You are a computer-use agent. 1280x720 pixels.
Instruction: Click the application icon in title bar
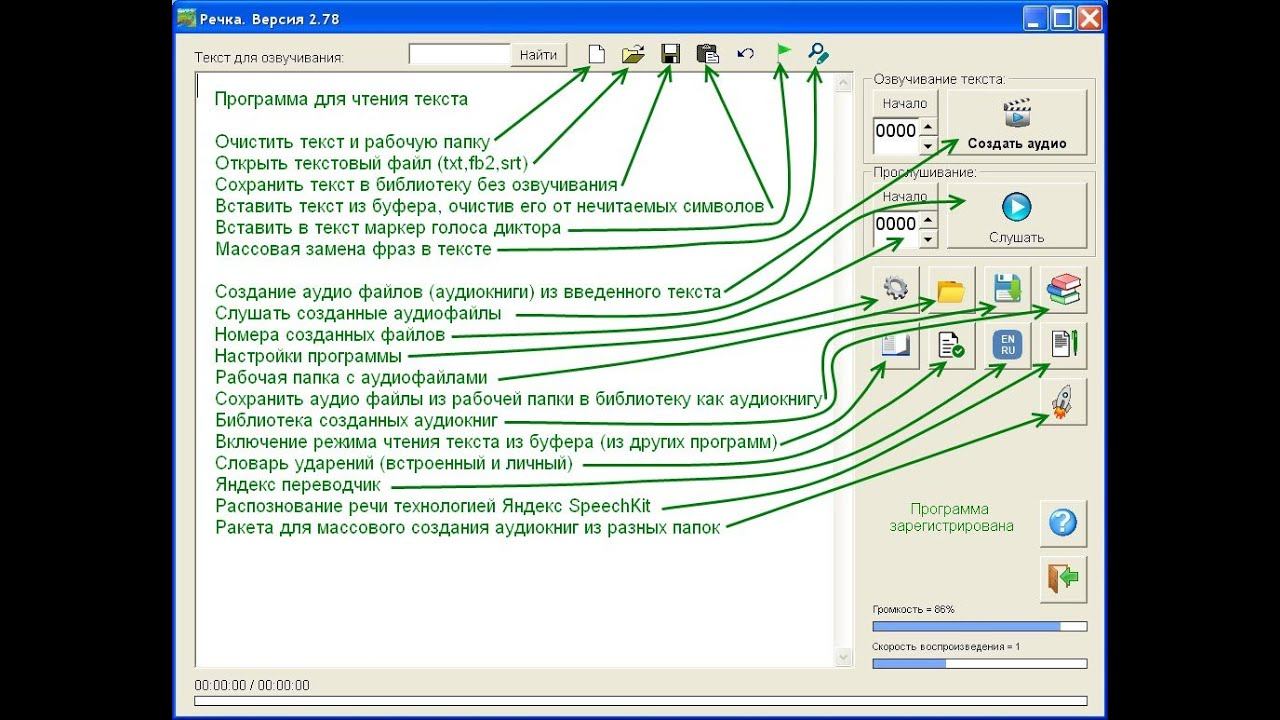point(185,18)
